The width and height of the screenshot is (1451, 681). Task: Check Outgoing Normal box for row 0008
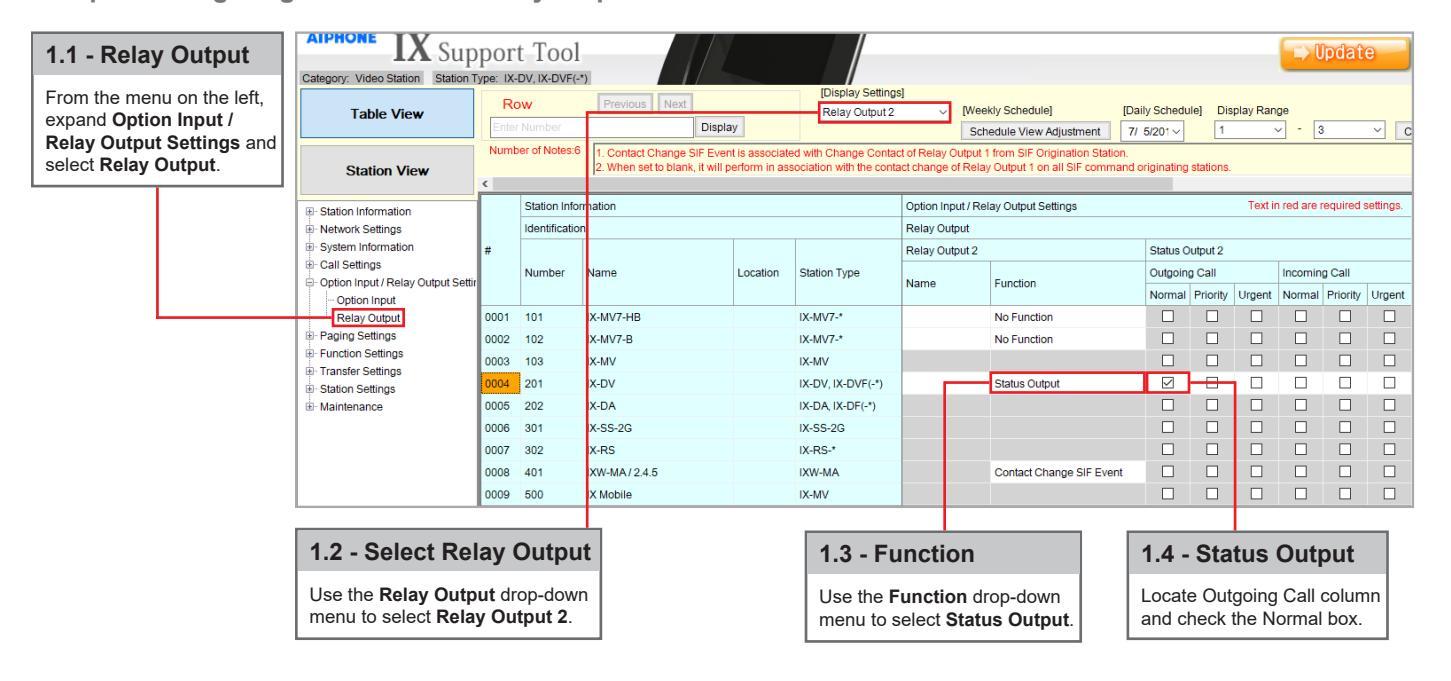[x=1167, y=471]
